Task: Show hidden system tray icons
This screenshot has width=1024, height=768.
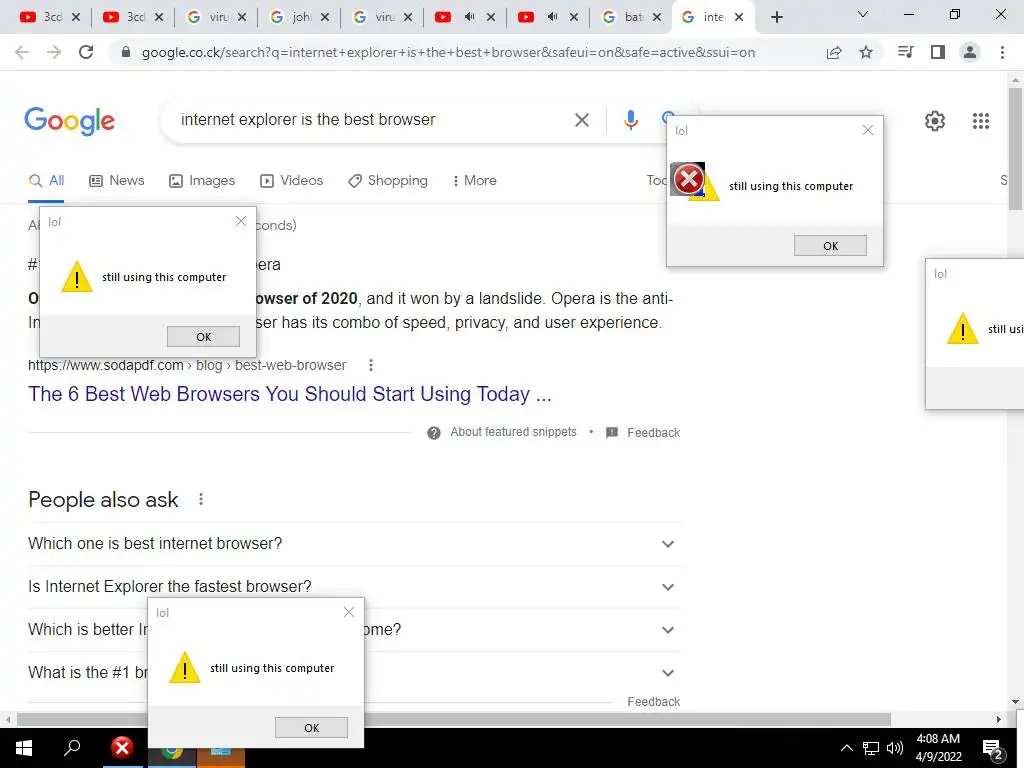Action: 846,748
